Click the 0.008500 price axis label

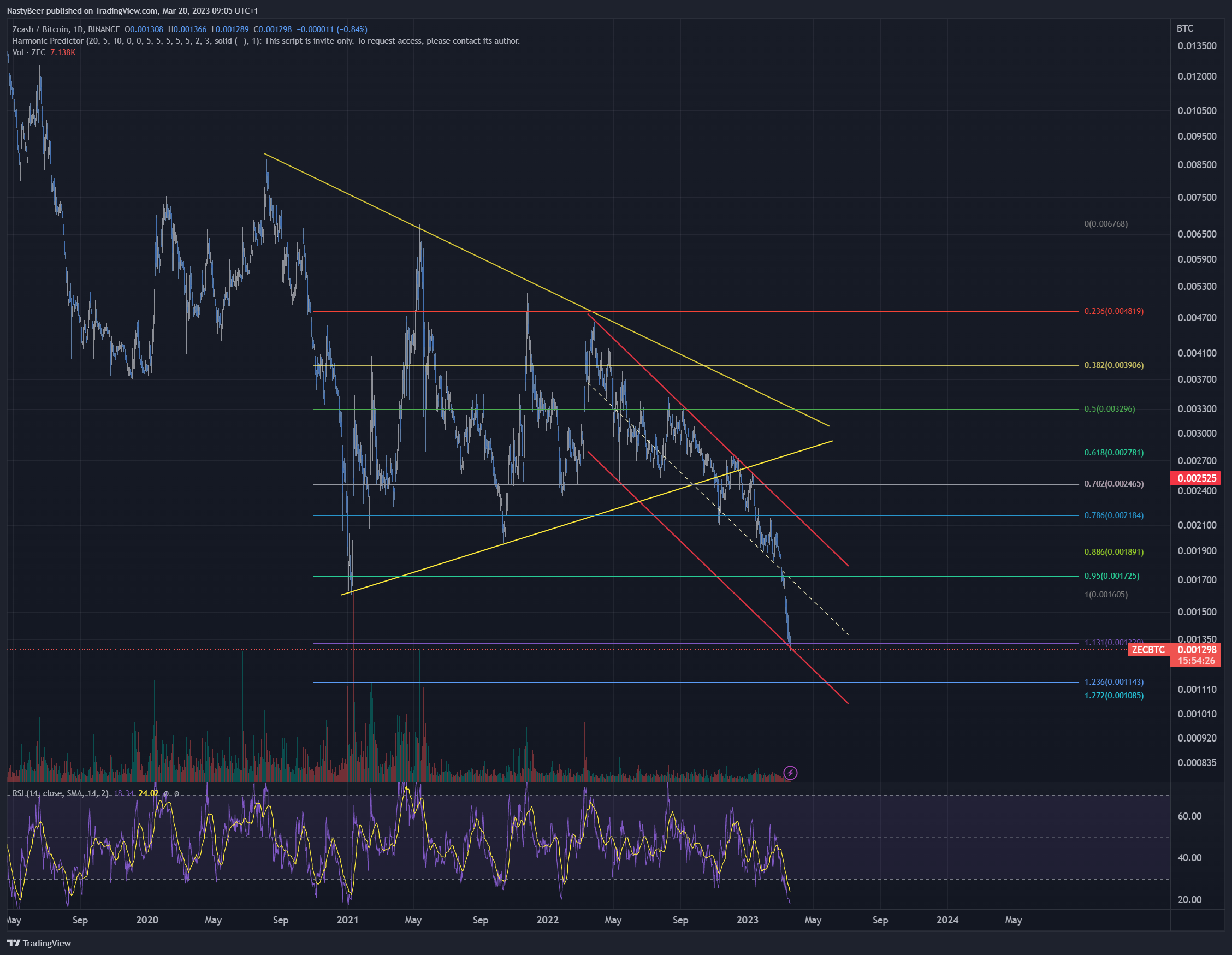tap(1197, 165)
